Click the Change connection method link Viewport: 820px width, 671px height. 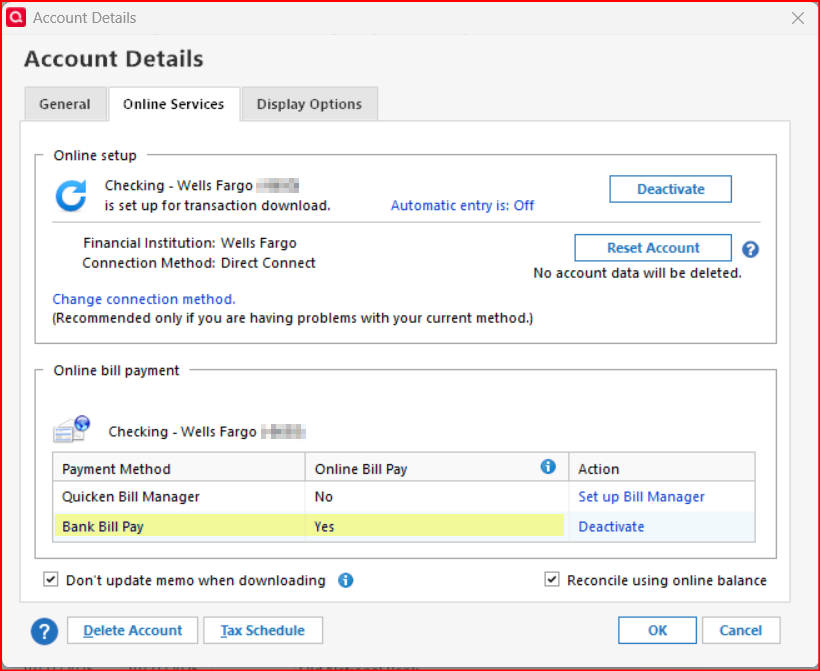144,299
